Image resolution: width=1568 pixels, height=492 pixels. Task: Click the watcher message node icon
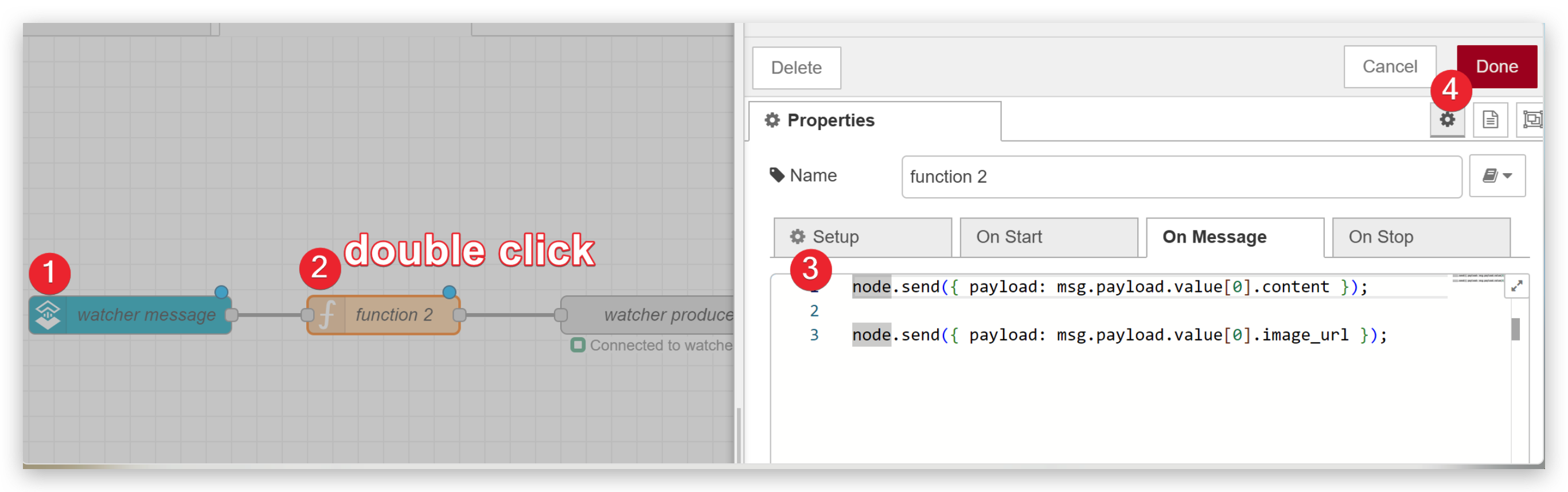(48, 315)
